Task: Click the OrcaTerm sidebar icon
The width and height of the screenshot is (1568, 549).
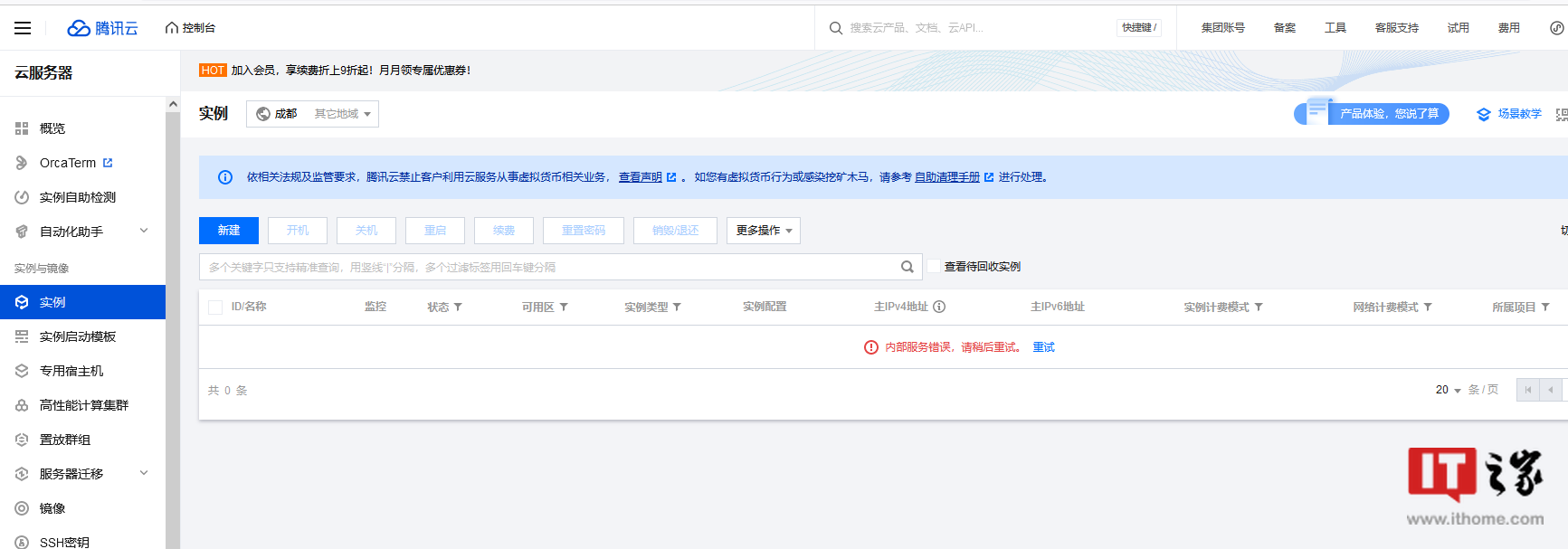Action: [22, 163]
